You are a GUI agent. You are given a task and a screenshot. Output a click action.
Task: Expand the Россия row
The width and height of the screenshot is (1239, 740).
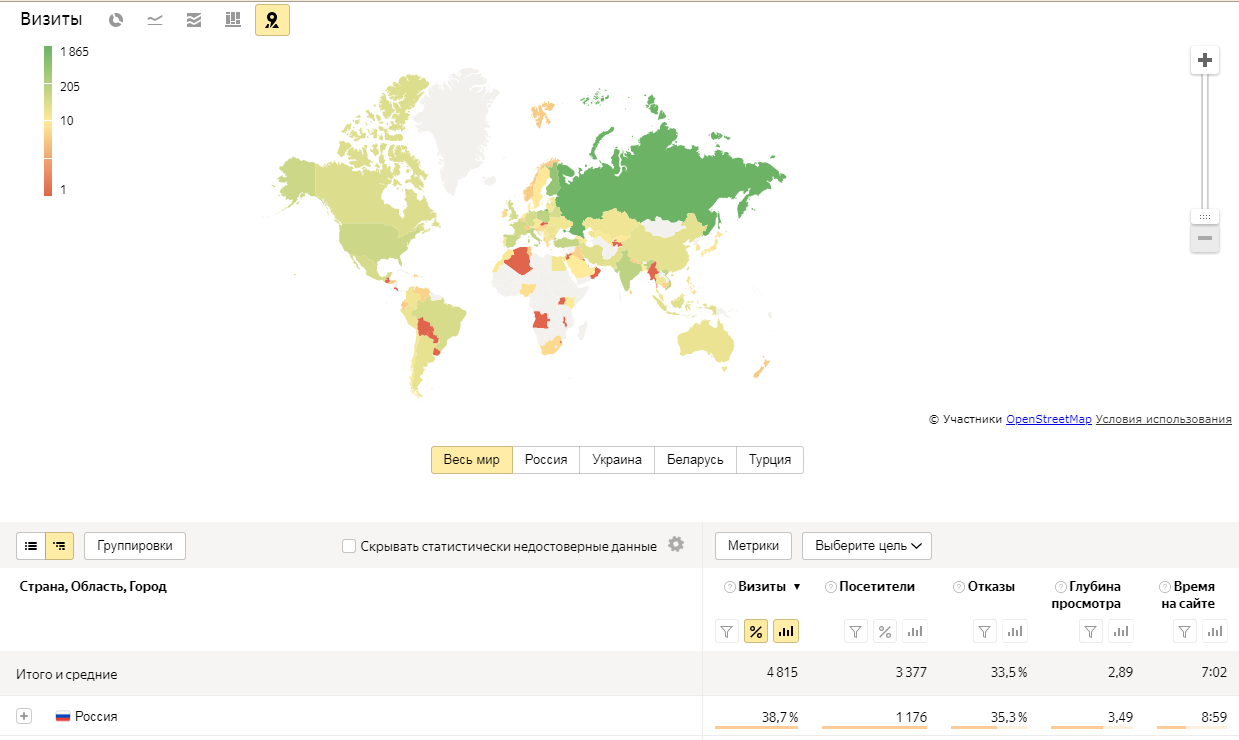[x=24, y=716]
